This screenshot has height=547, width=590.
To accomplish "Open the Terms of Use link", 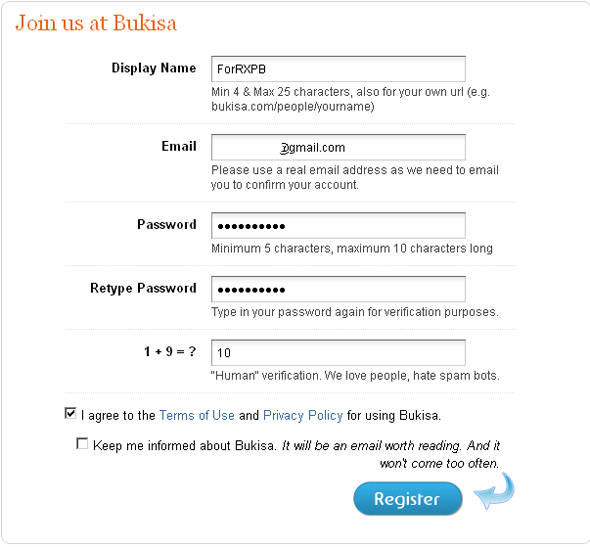I will tap(197, 415).
